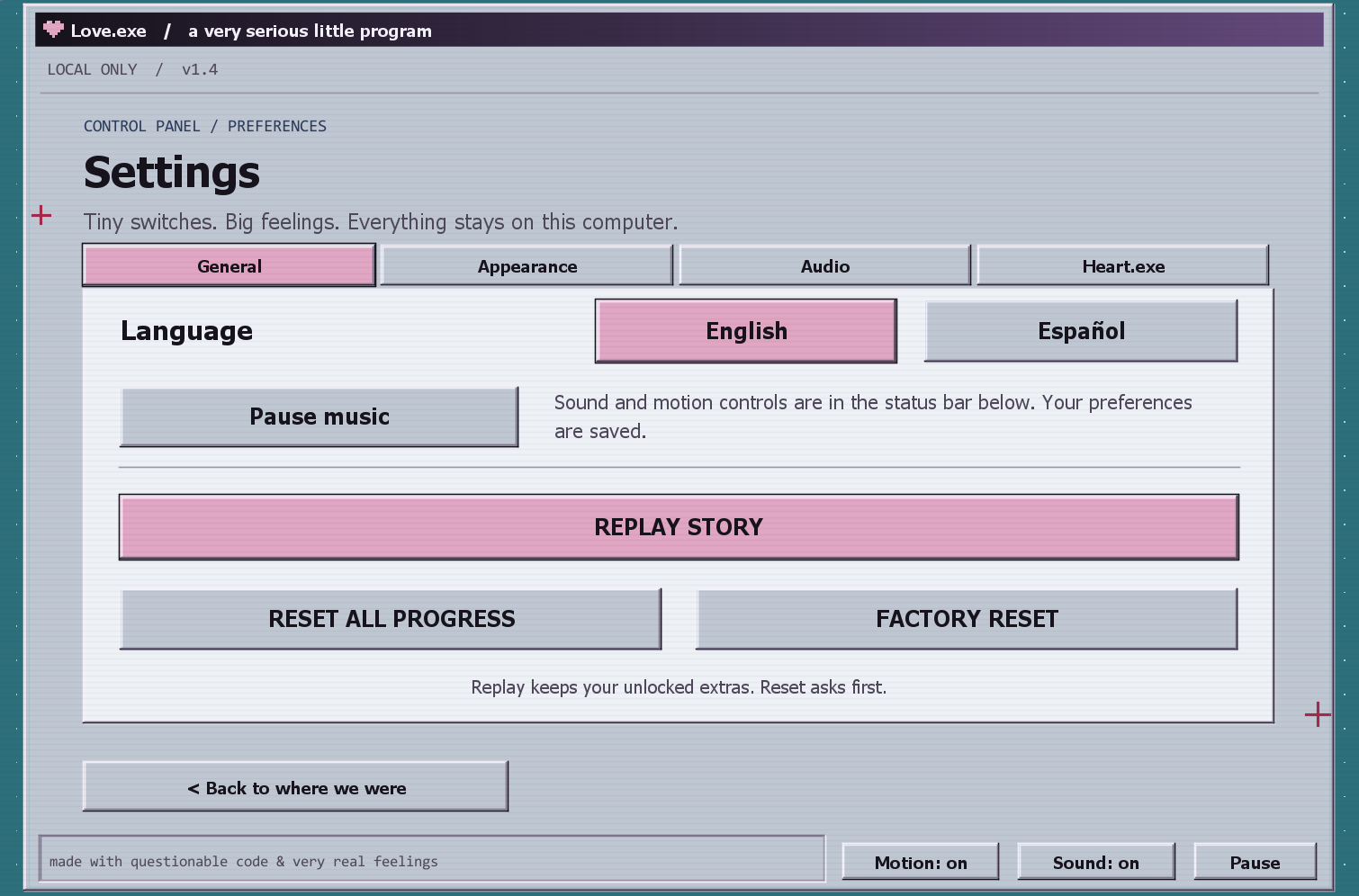This screenshot has height=896, width=1359.
Task: Click Pause in the status bar
Action: pos(1255,862)
